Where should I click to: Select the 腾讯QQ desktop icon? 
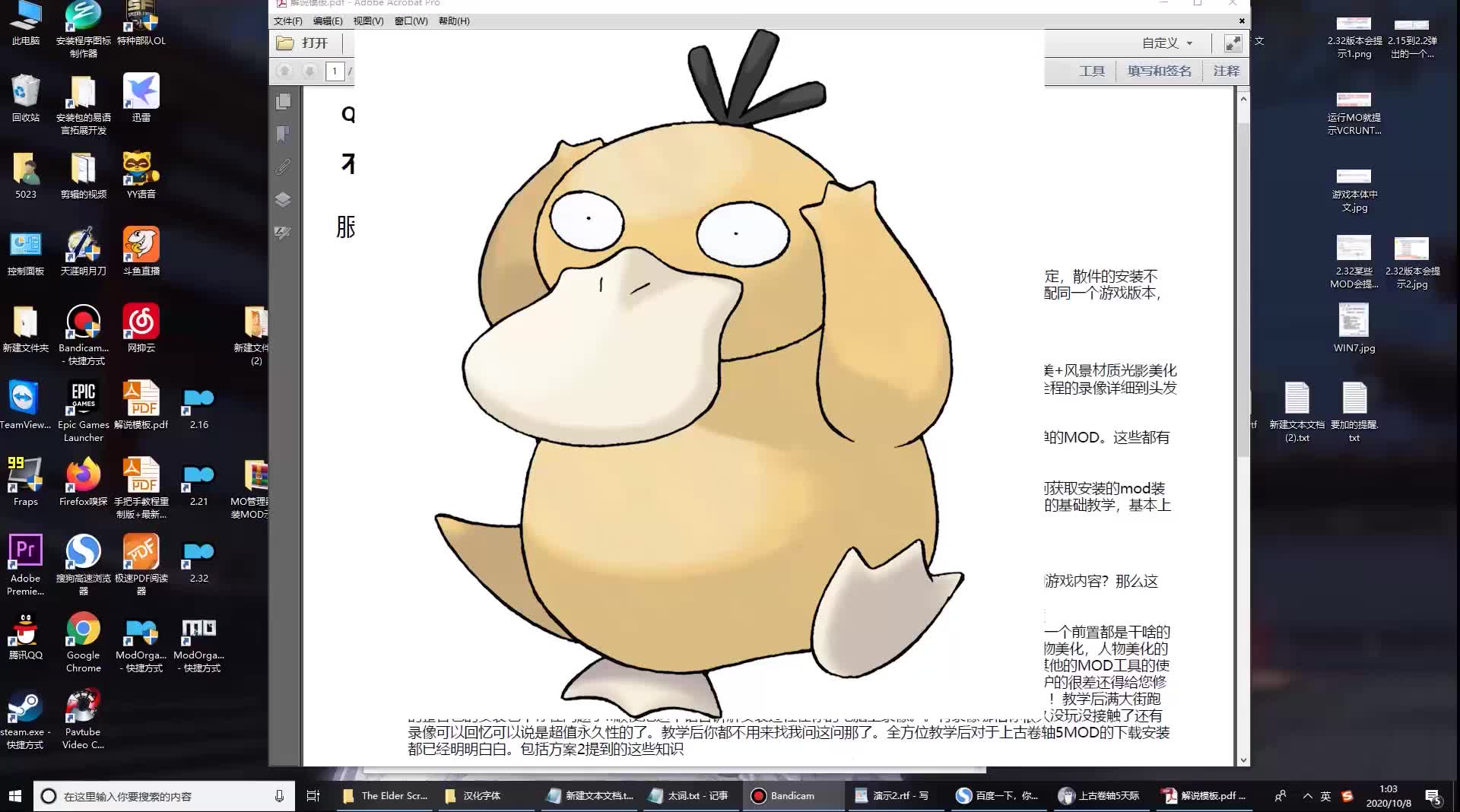coord(26,636)
